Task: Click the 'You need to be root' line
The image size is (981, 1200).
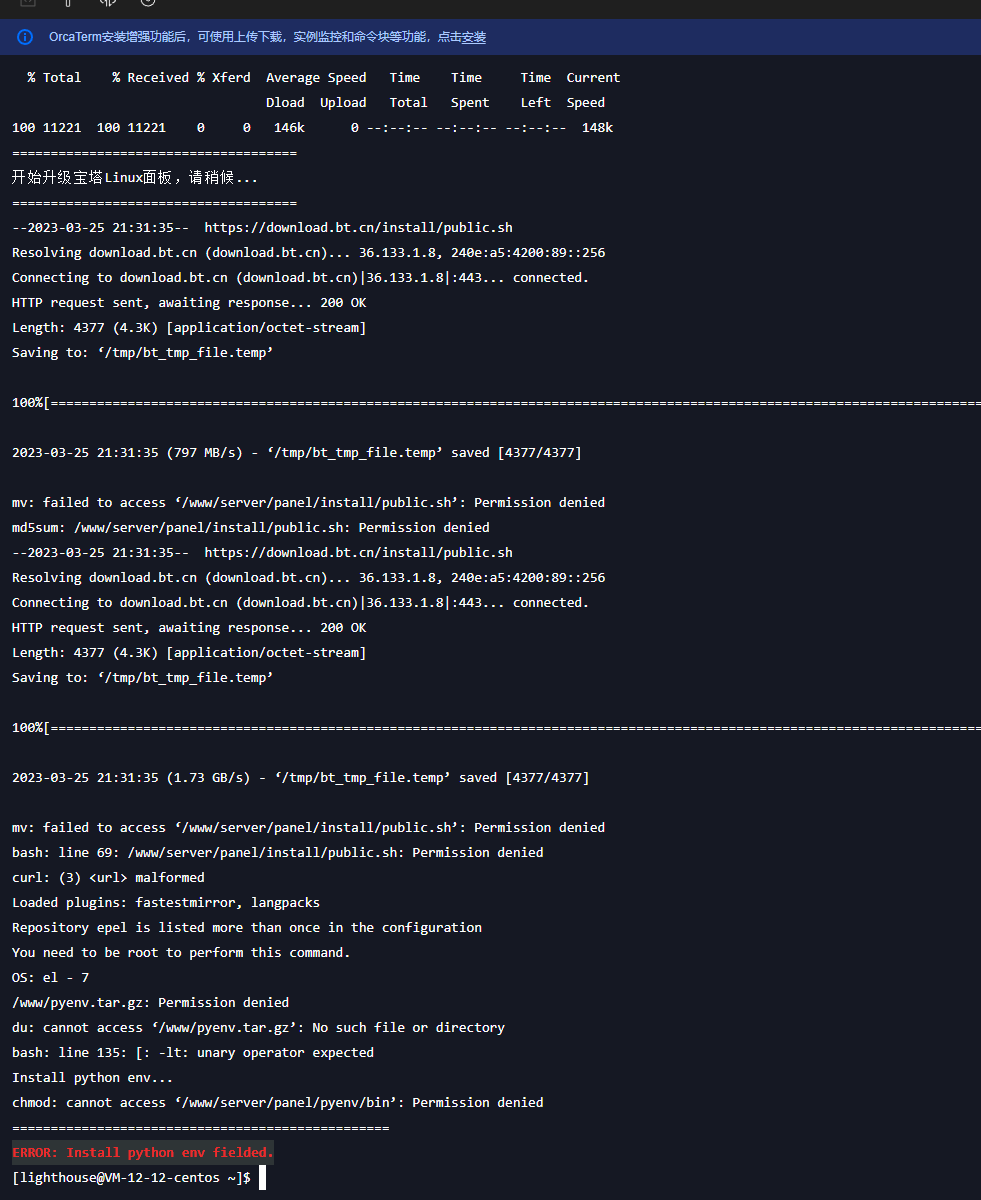Action: click(181, 953)
